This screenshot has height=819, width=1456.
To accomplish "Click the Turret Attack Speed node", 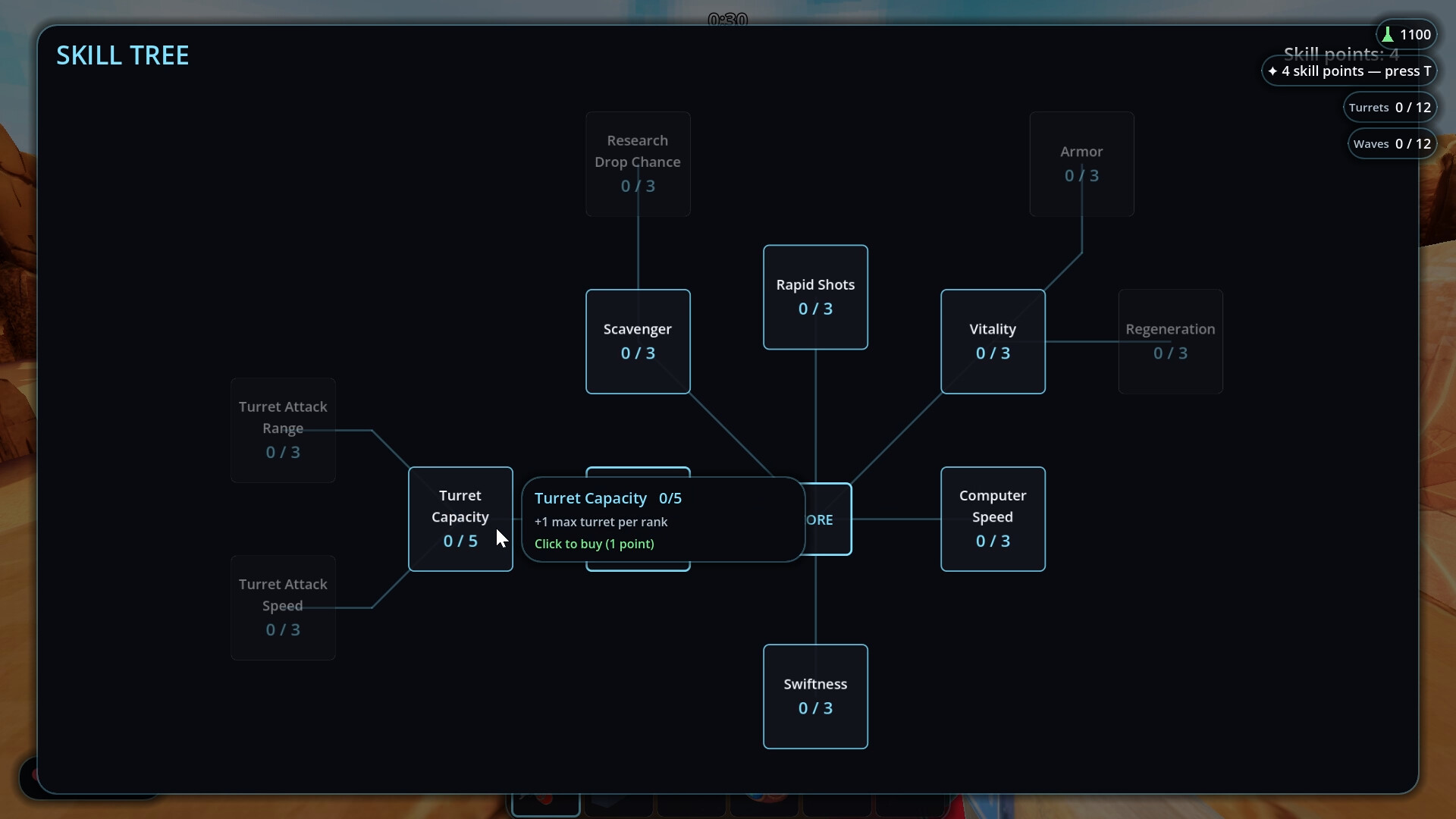I will [x=283, y=607].
